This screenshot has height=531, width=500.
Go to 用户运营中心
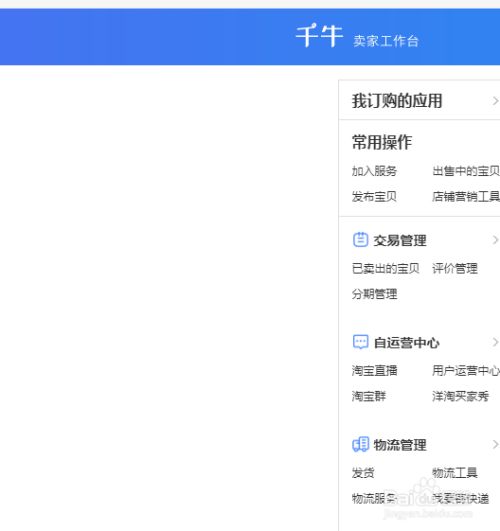coord(466,370)
